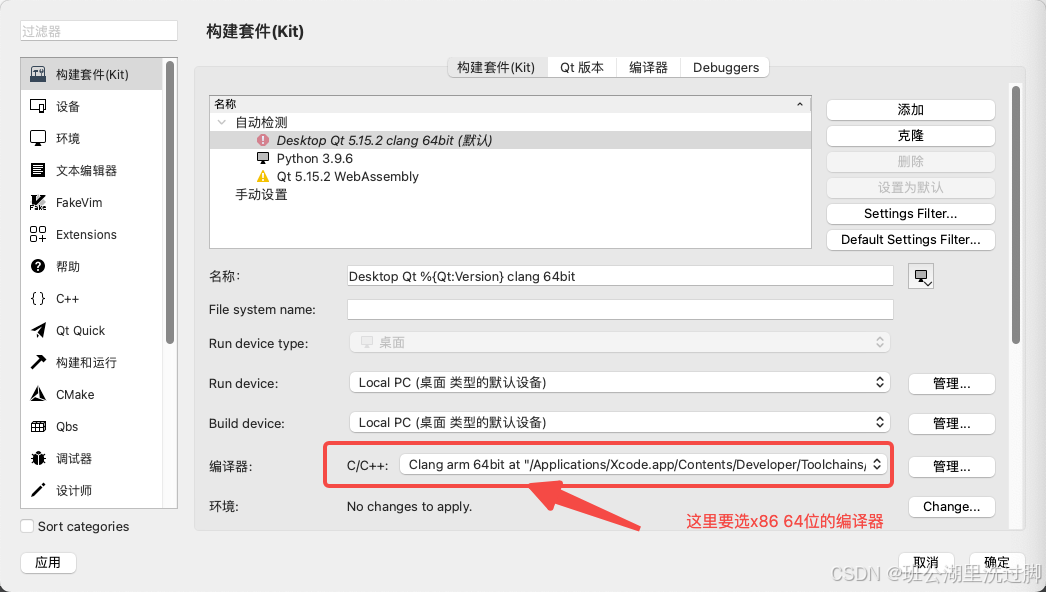Select the Kit category icon in sidebar

[x=38, y=74]
